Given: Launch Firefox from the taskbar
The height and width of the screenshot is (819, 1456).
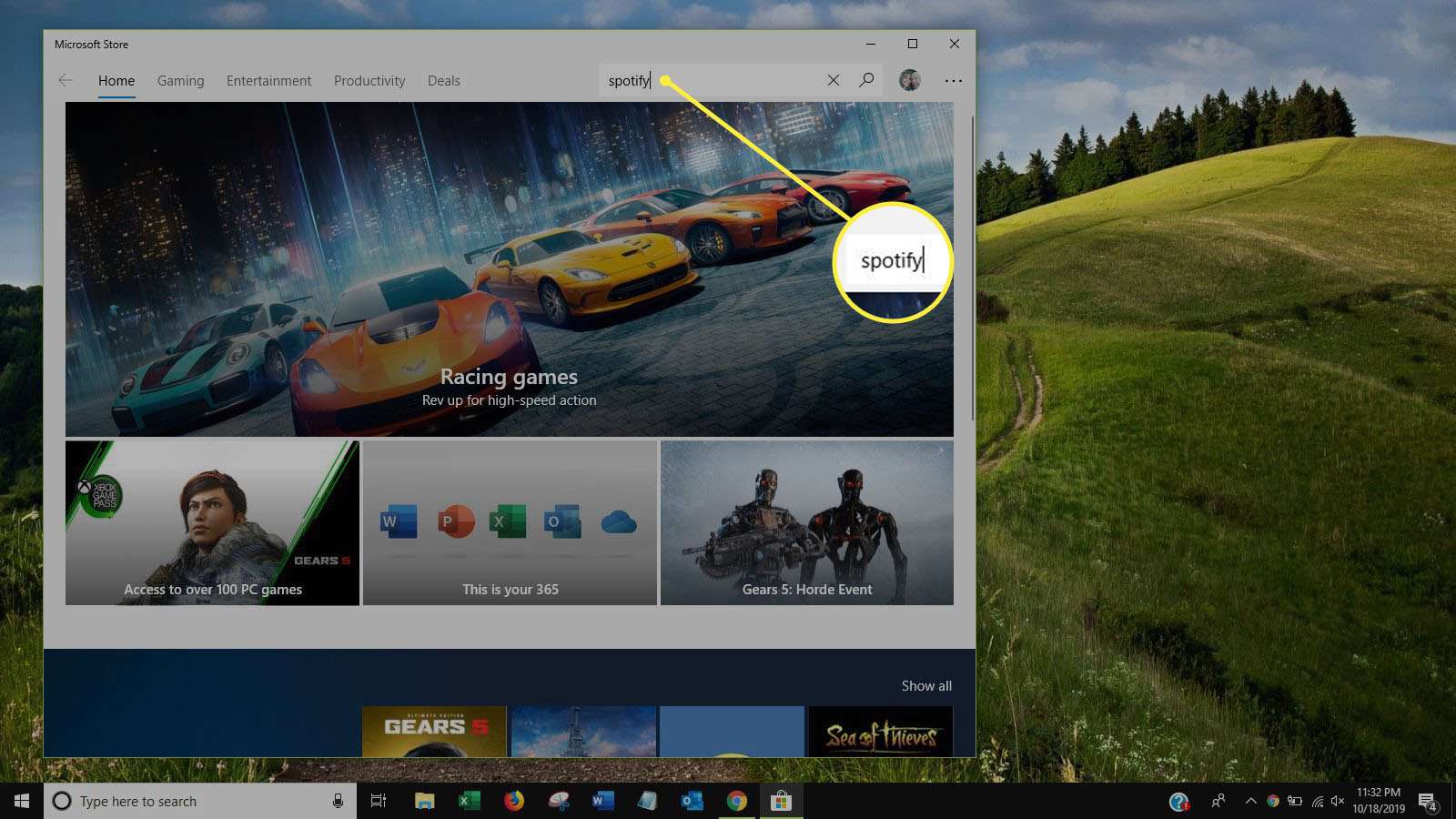Looking at the screenshot, I should pyautogui.click(x=514, y=801).
